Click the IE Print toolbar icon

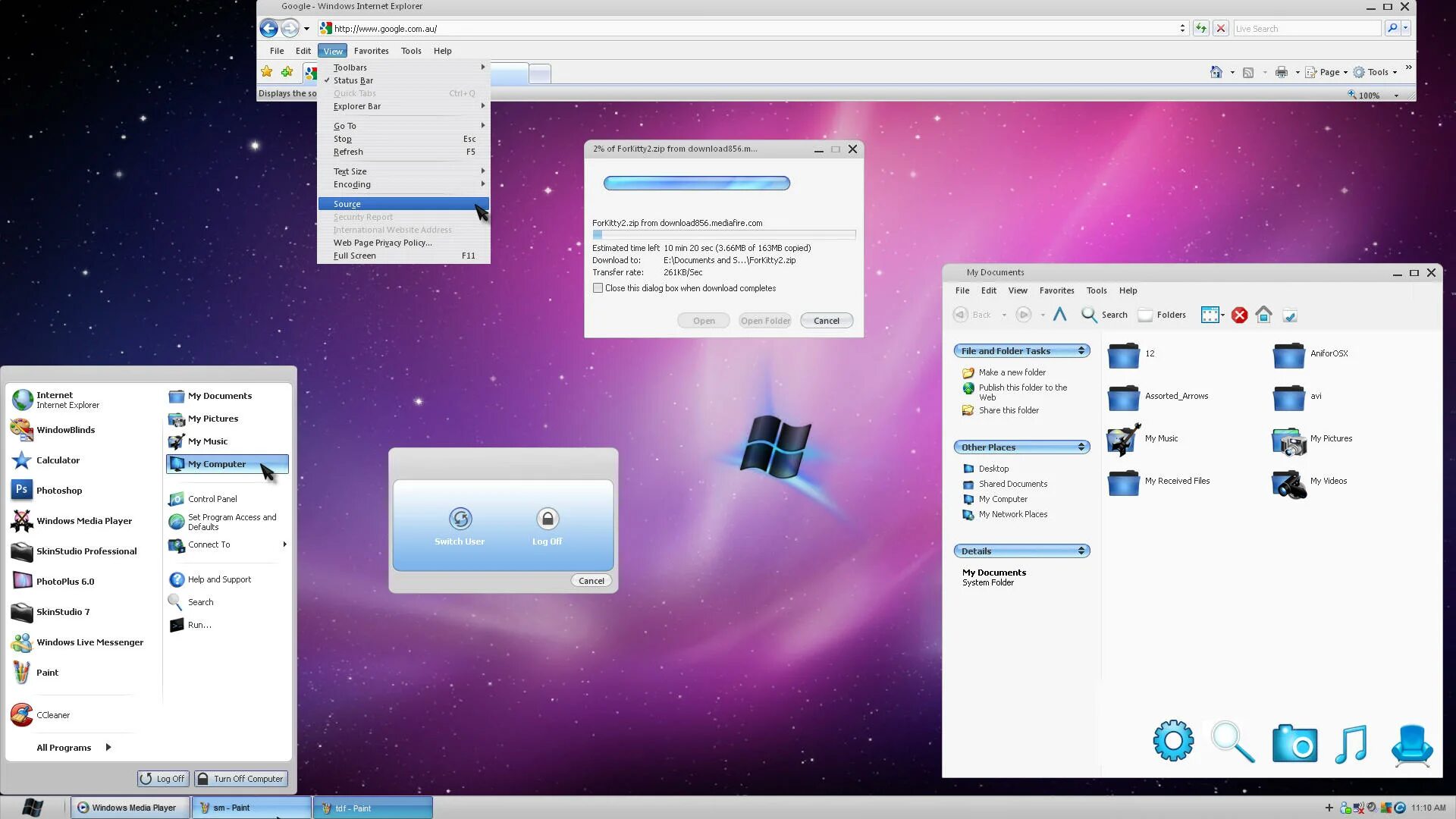point(1282,72)
